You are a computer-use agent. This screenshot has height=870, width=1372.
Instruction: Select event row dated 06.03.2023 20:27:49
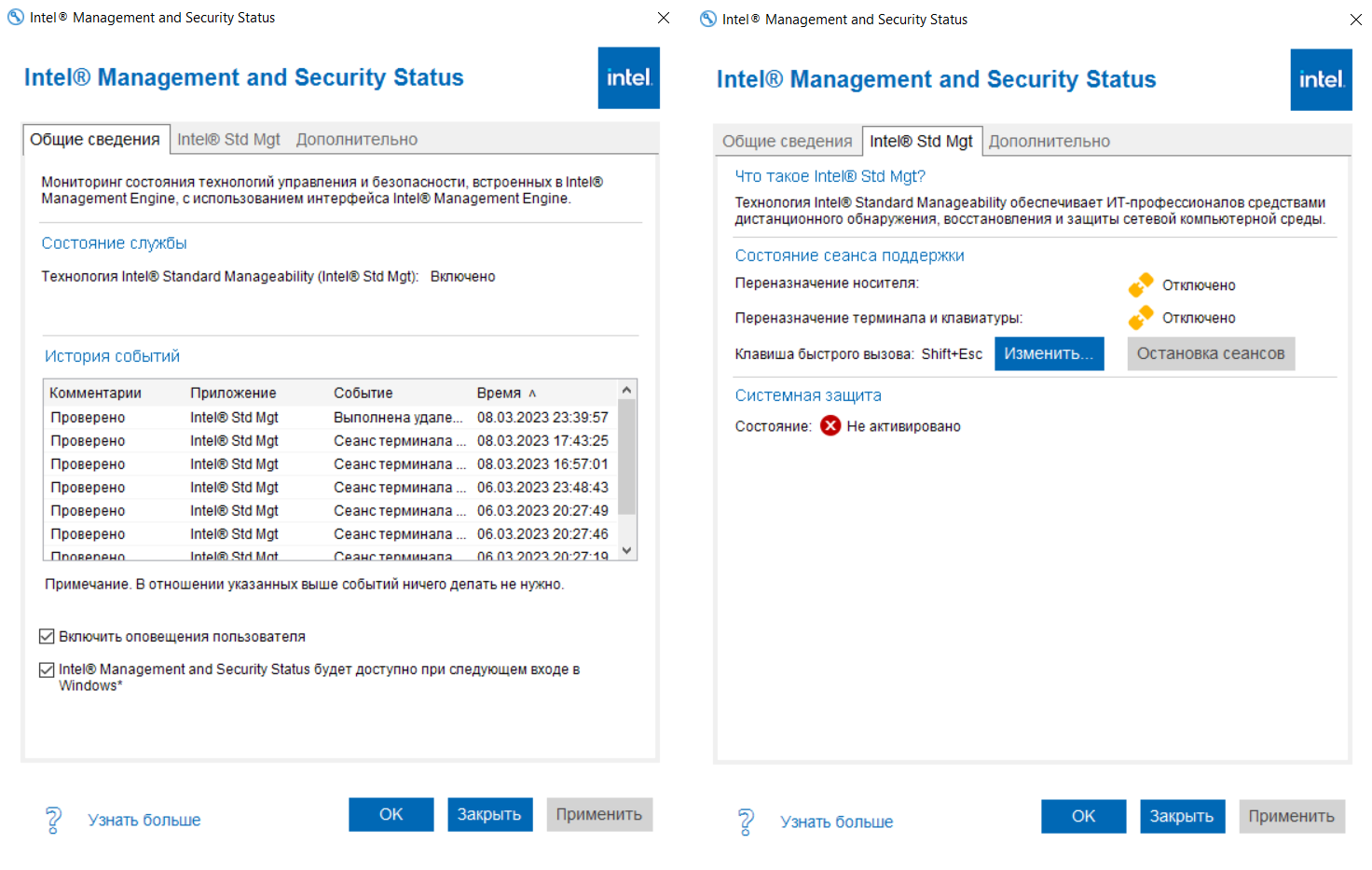point(331,510)
